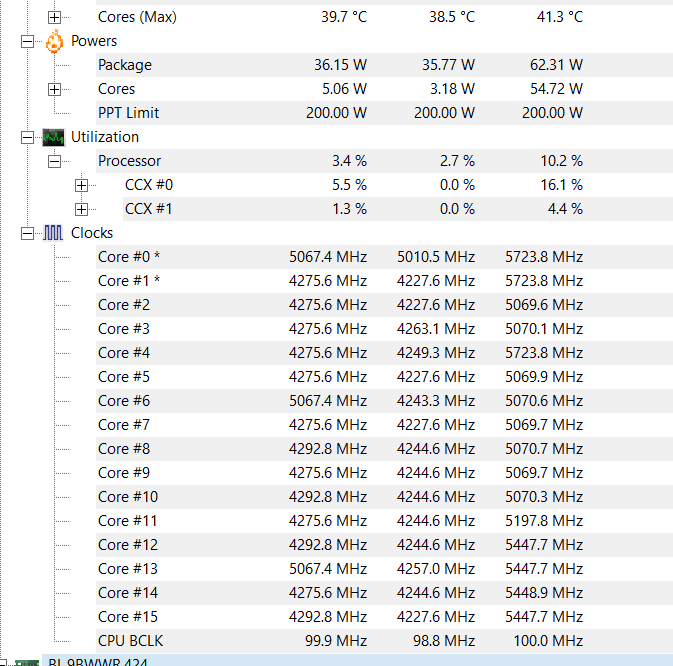The width and height of the screenshot is (673, 666).
Task: Select the Core #3 clock row
Action: [x=384, y=330]
